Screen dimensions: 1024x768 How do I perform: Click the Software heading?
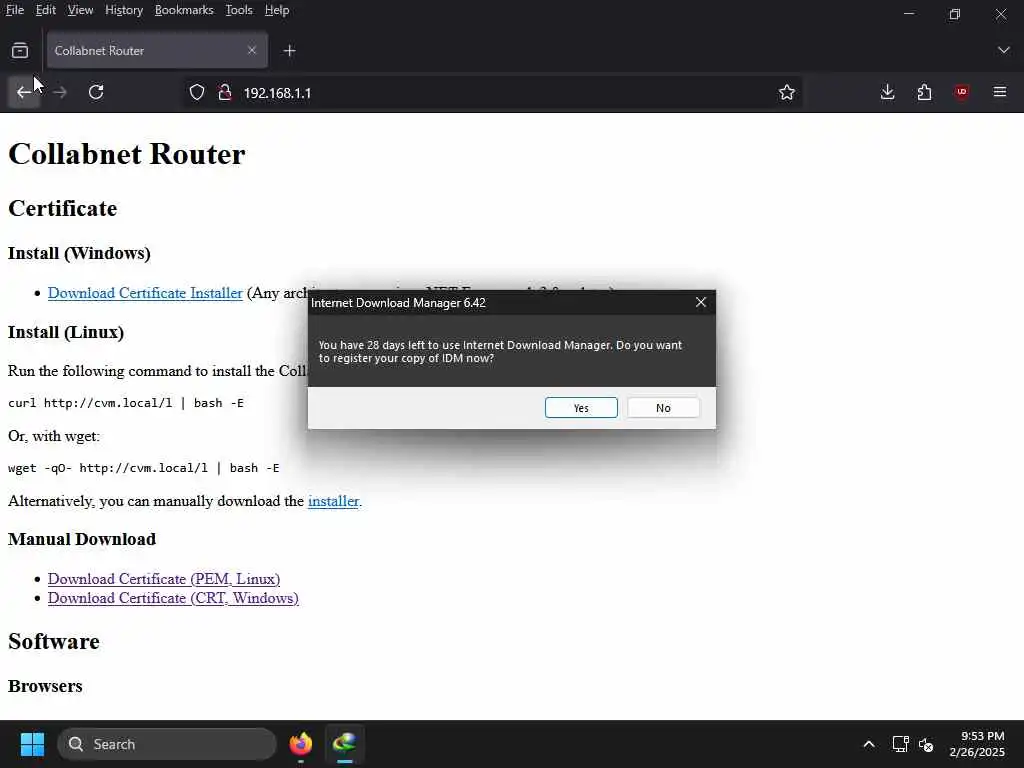pos(54,641)
